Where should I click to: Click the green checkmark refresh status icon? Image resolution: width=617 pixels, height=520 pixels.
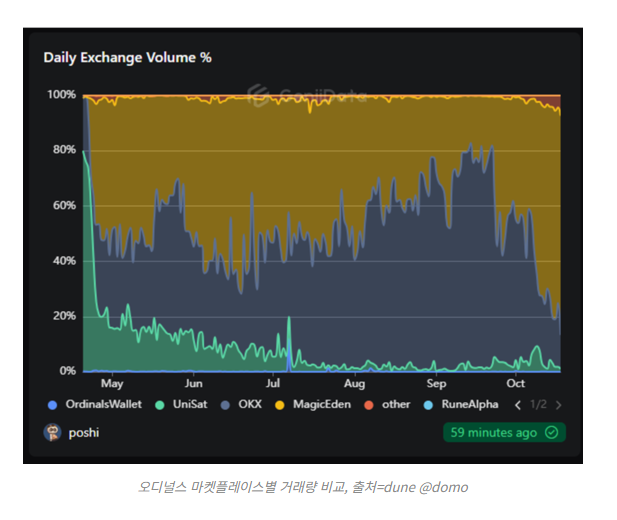553,433
